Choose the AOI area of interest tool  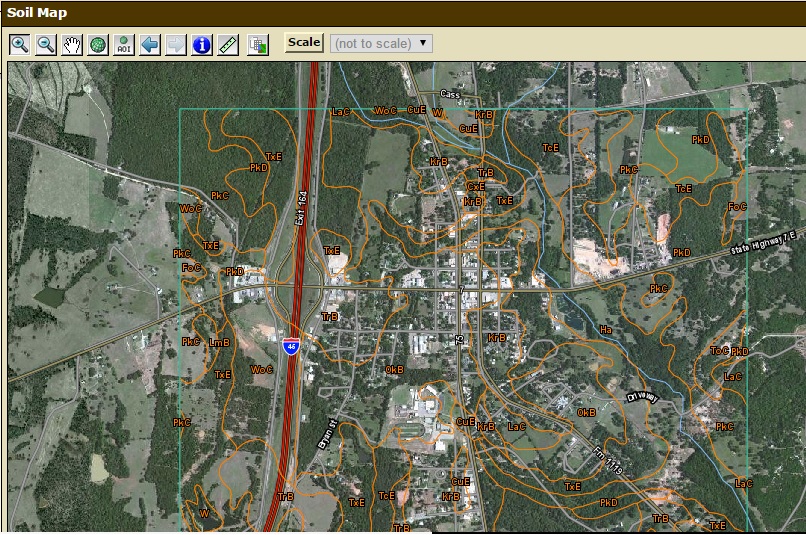pyautogui.click(x=124, y=45)
